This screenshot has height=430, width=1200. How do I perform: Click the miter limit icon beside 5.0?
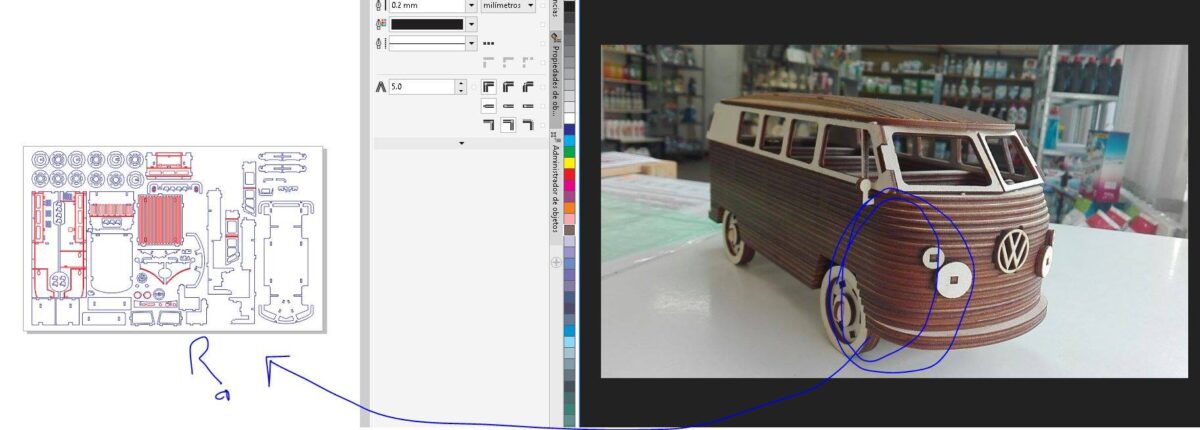[x=380, y=87]
